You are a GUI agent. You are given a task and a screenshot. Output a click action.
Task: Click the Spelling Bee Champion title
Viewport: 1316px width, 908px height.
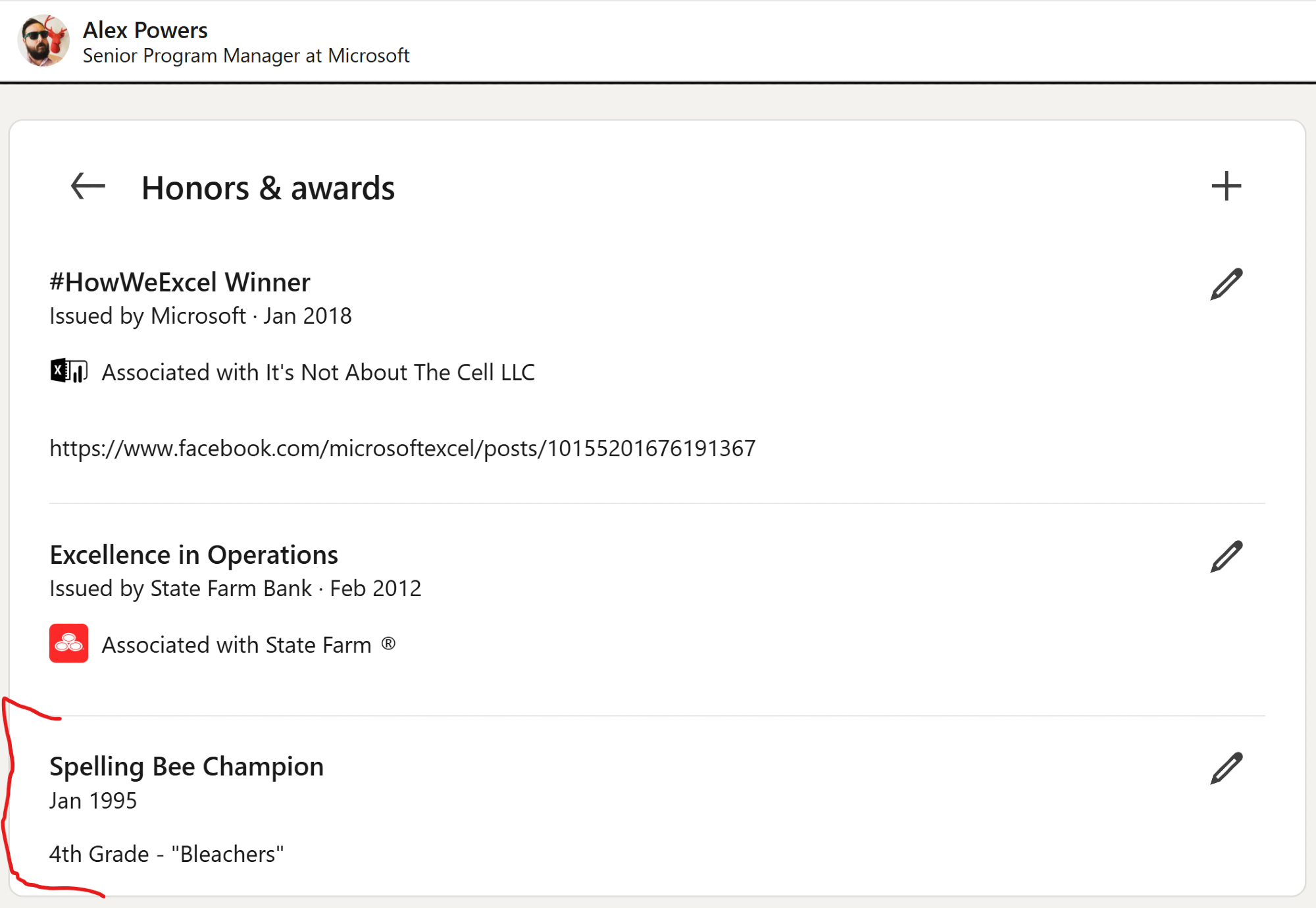(x=186, y=767)
